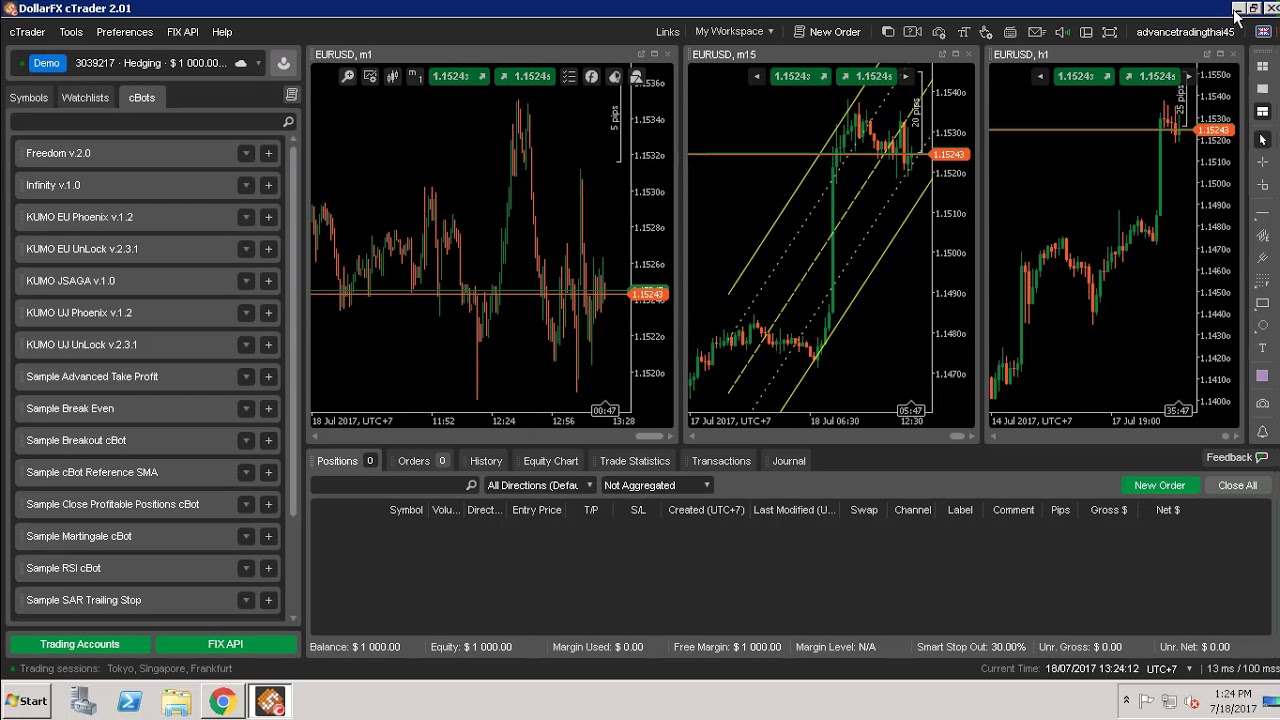The height and width of the screenshot is (720, 1280).
Task: Open chart settings icon on EURUSD m1
Action: click(370, 77)
